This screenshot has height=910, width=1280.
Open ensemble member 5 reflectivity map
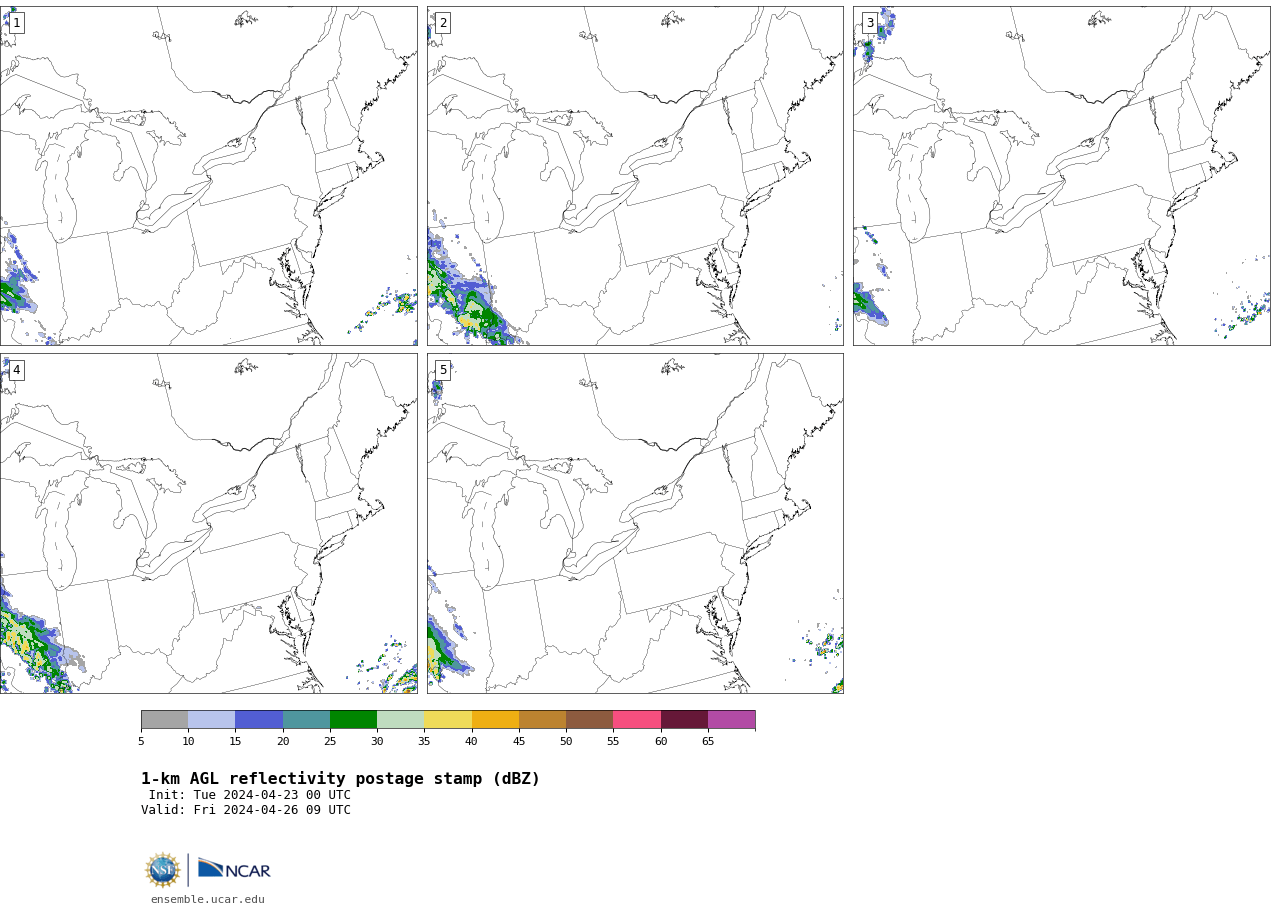(635, 523)
